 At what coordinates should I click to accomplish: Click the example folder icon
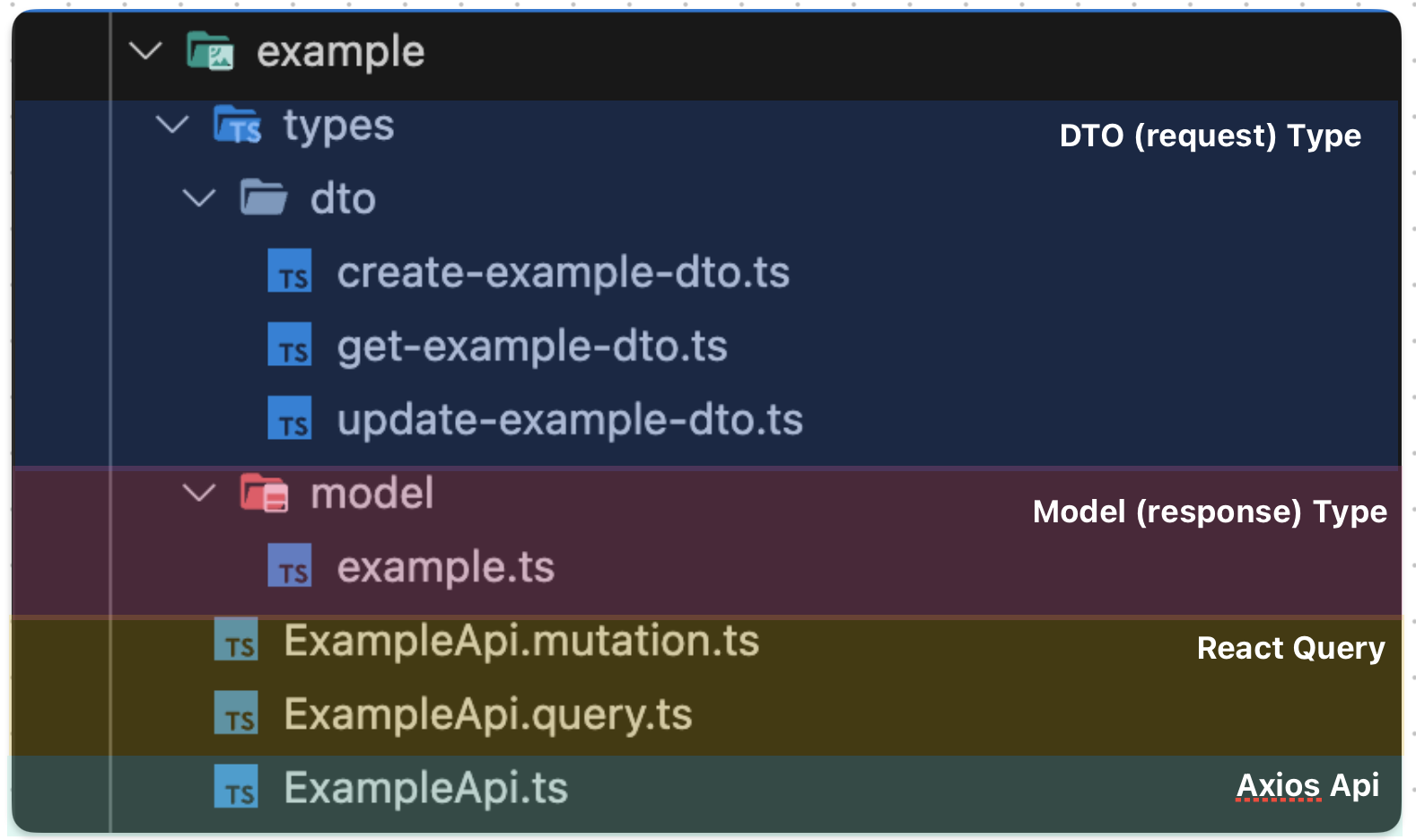(x=210, y=51)
